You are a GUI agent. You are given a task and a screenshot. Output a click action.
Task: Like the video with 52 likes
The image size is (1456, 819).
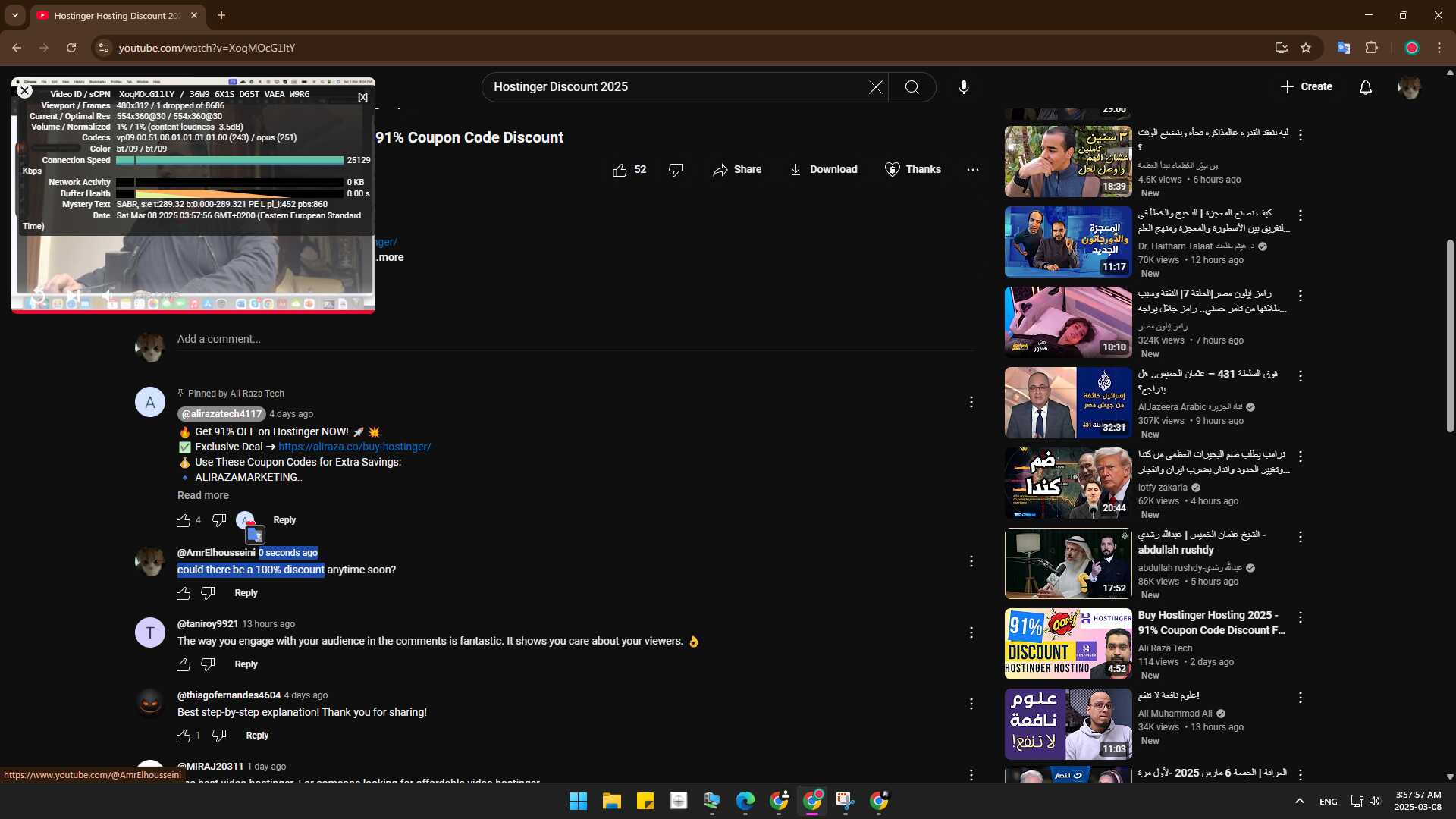click(x=629, y=170)
